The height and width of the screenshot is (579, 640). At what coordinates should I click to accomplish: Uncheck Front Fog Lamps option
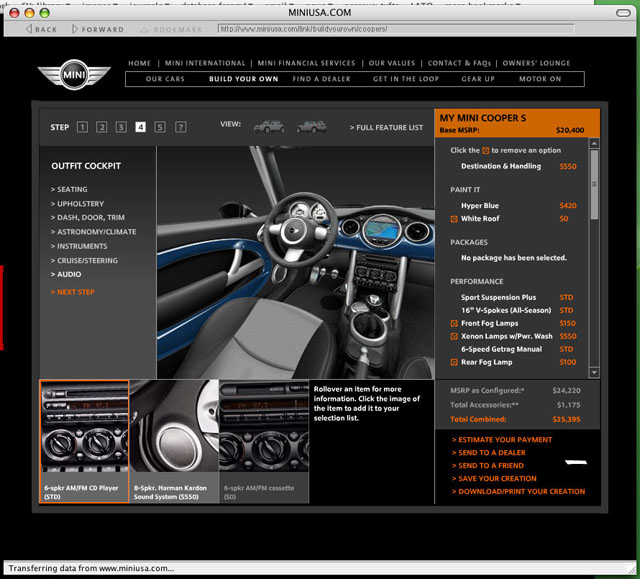click(455, 323)
